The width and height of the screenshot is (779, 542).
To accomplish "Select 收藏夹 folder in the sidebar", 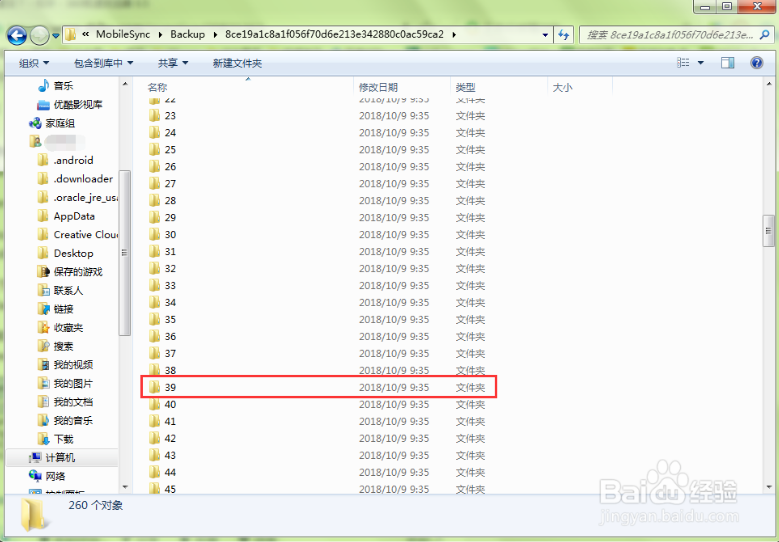I will 68,327.
